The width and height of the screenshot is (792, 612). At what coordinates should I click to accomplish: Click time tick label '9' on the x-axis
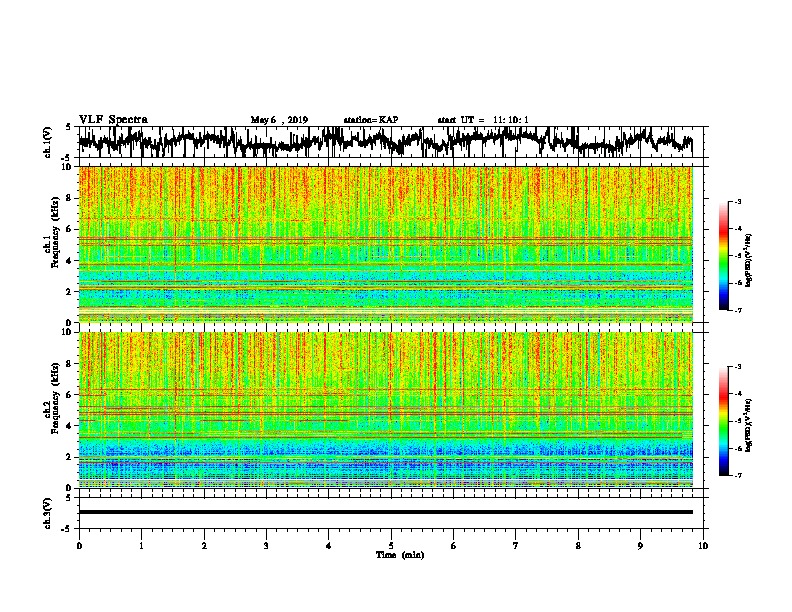click(640, 546)
